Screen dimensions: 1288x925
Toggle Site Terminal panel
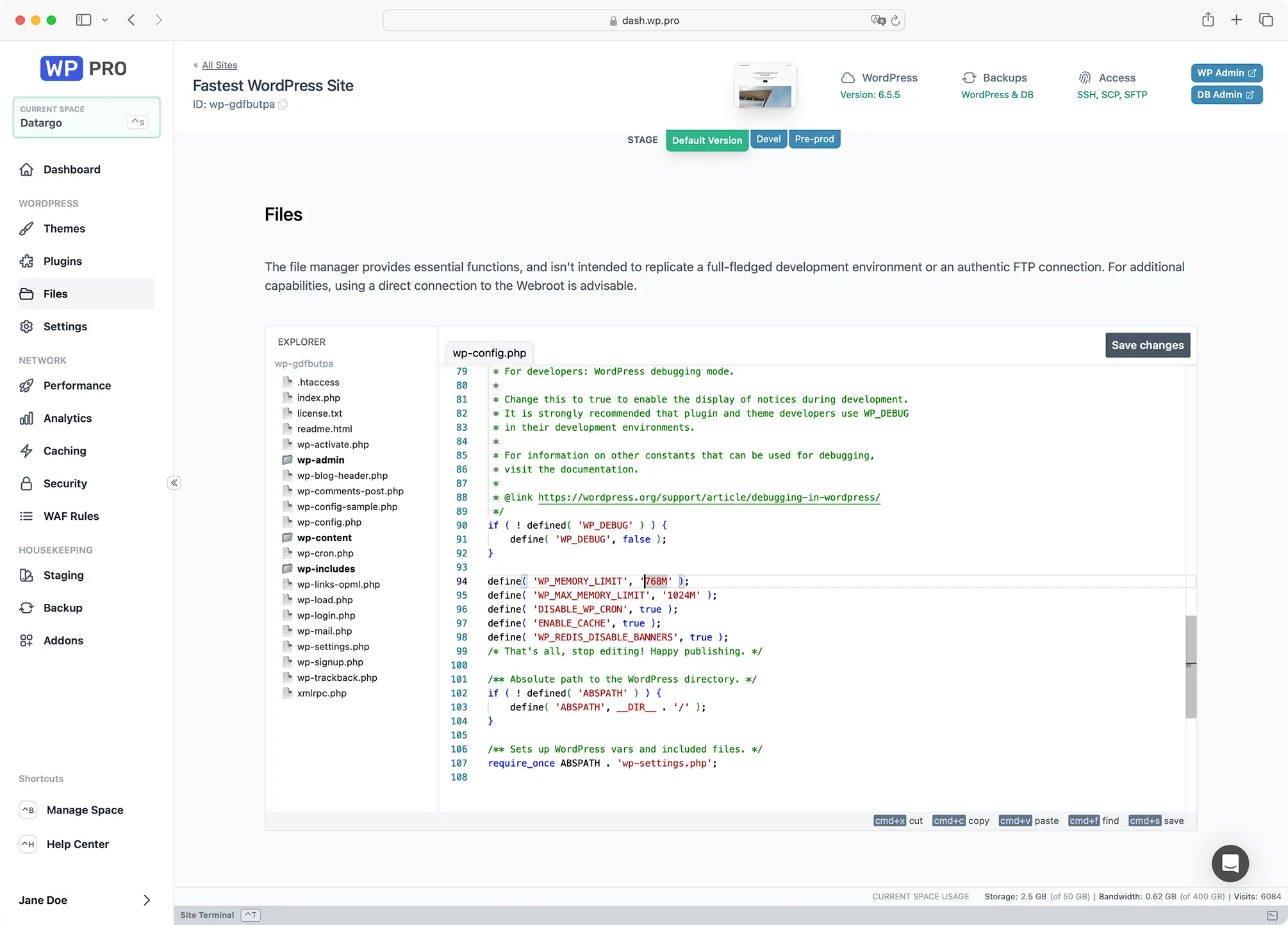(x=220, y=915)
